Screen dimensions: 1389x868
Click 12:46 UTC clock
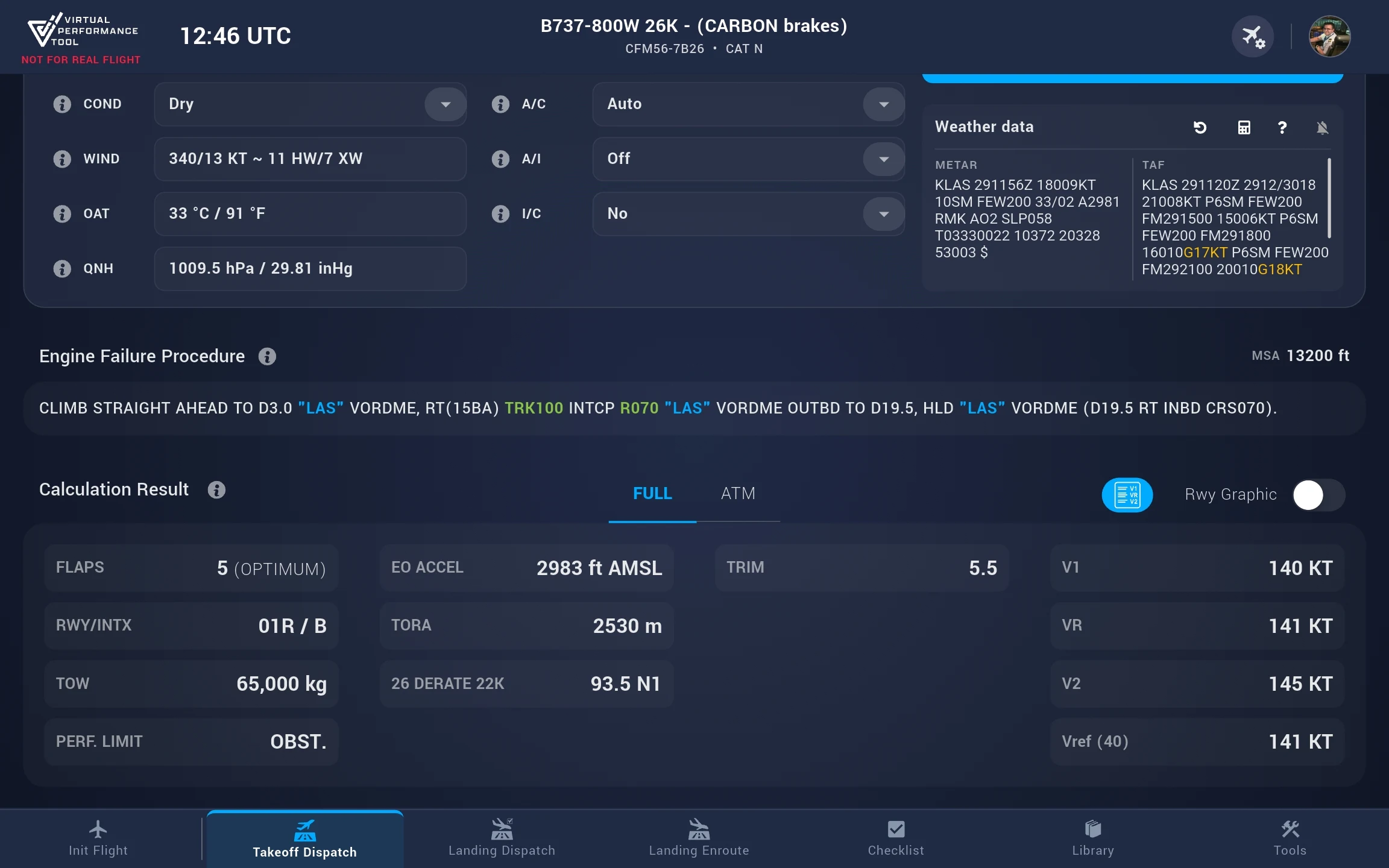[236, 36]
